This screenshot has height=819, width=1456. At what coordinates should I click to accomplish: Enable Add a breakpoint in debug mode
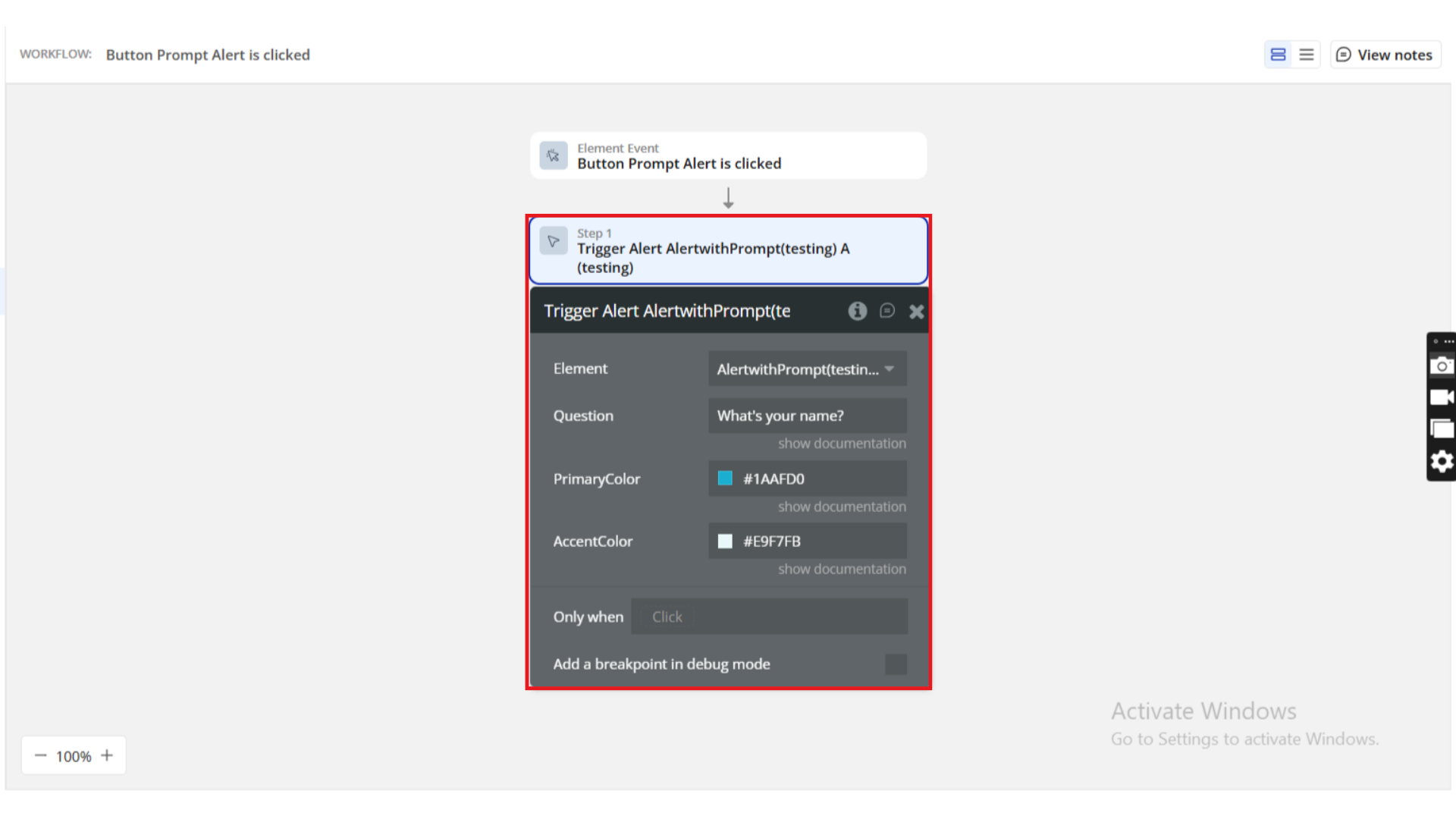[x=896, y=664]
